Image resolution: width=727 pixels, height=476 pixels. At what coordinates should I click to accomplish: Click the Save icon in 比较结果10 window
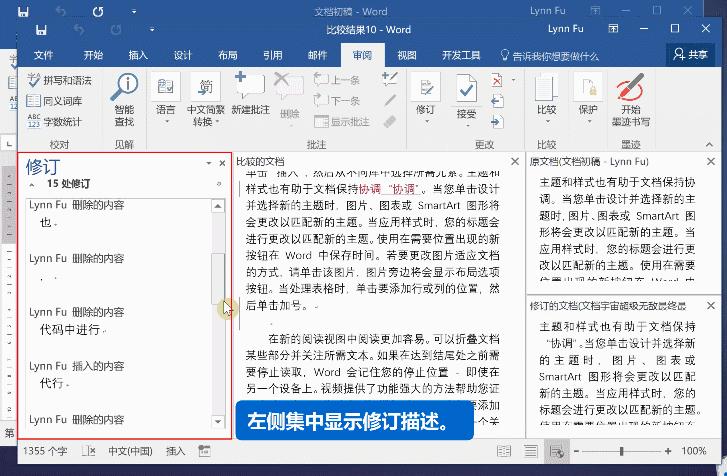(41, 30)
